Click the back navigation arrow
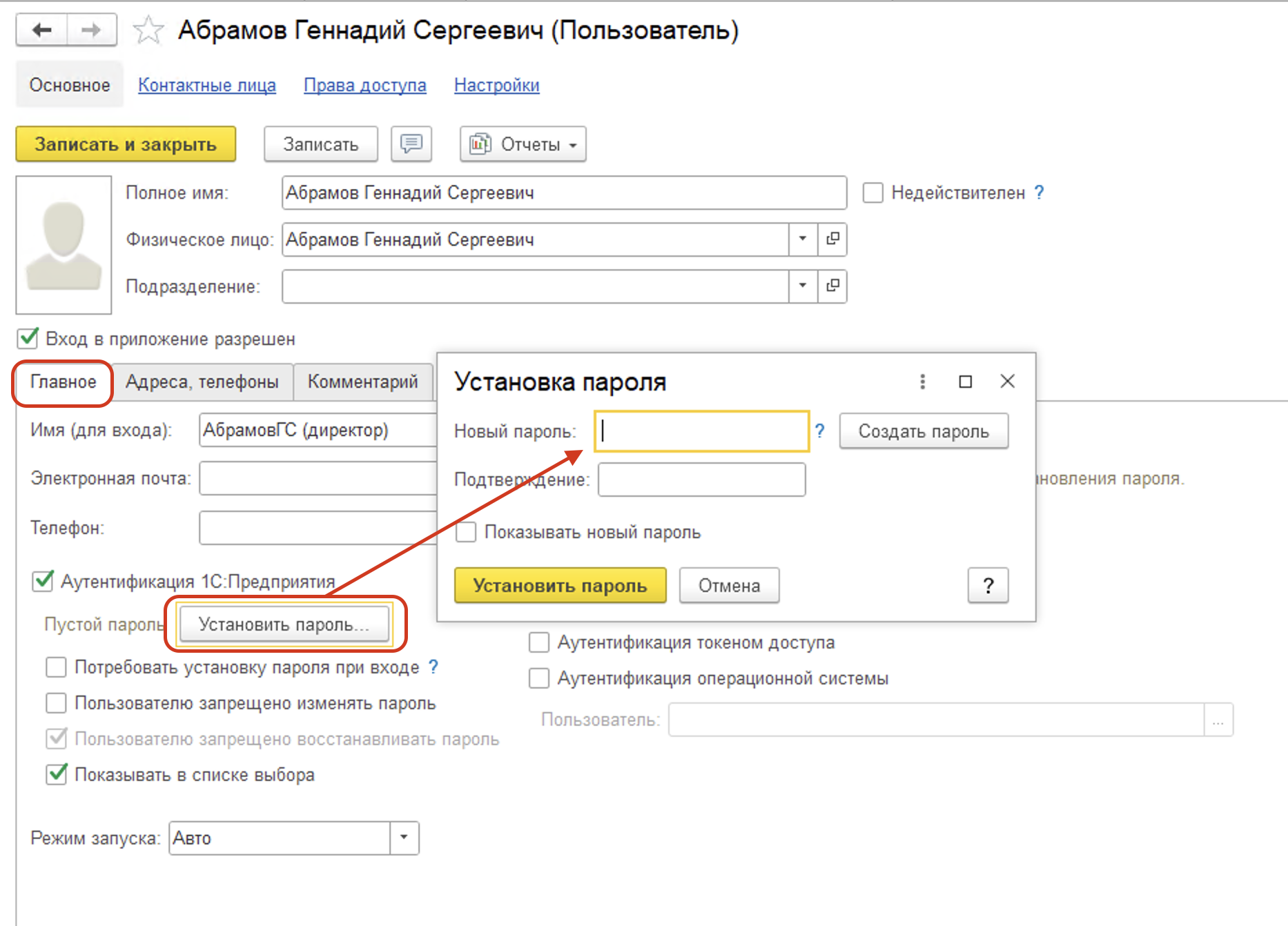1288x926 pixels. coord(39,30)
